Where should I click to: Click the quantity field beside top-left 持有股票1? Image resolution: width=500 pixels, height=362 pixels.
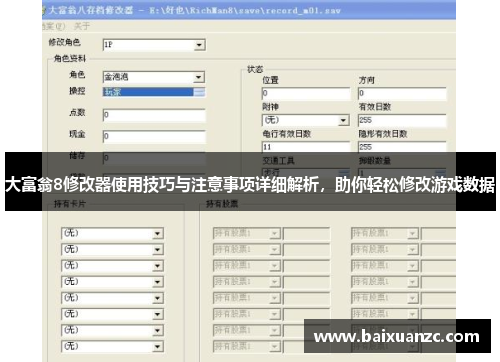click(306, 233)
